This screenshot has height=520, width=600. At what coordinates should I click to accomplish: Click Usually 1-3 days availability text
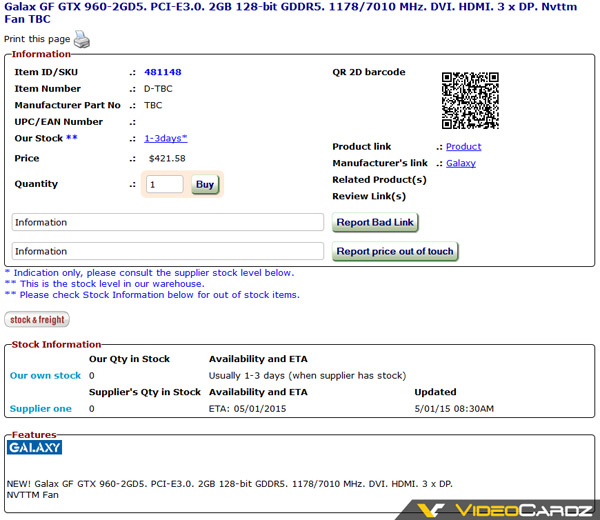pyautogui.click(x=307, y=376)
